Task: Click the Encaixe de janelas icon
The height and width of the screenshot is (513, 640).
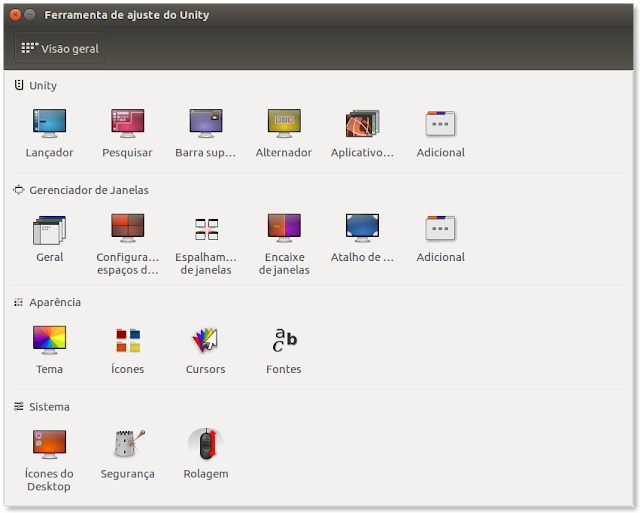Action: 283,229
